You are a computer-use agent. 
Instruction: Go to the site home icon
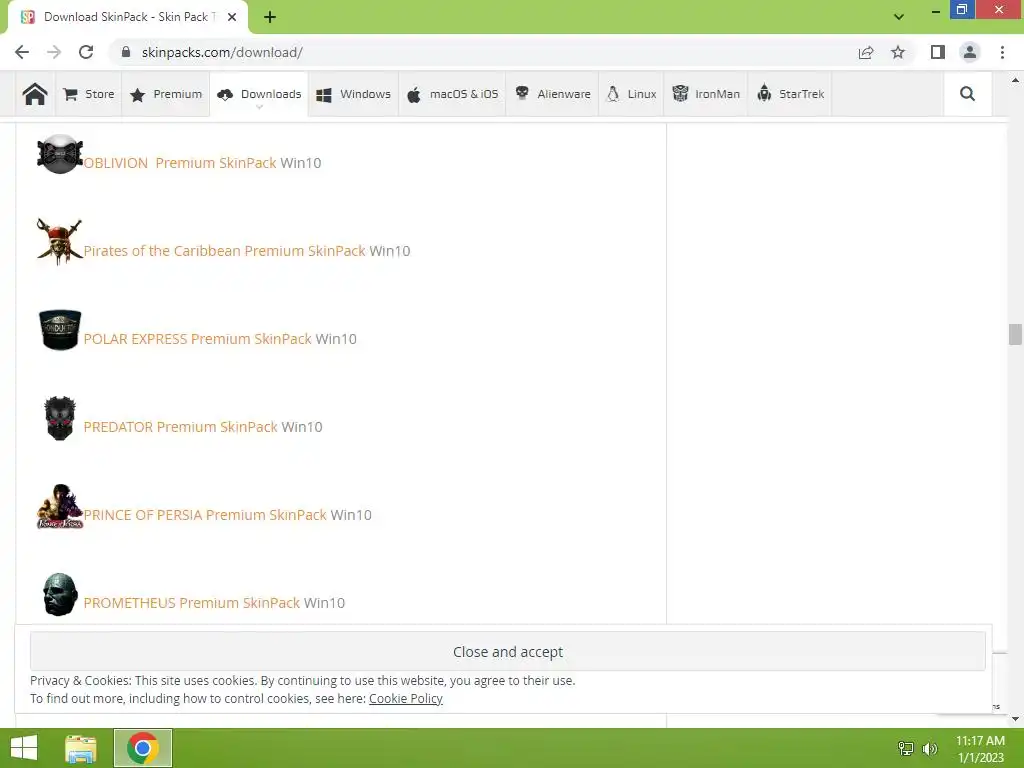click(35, 94)
